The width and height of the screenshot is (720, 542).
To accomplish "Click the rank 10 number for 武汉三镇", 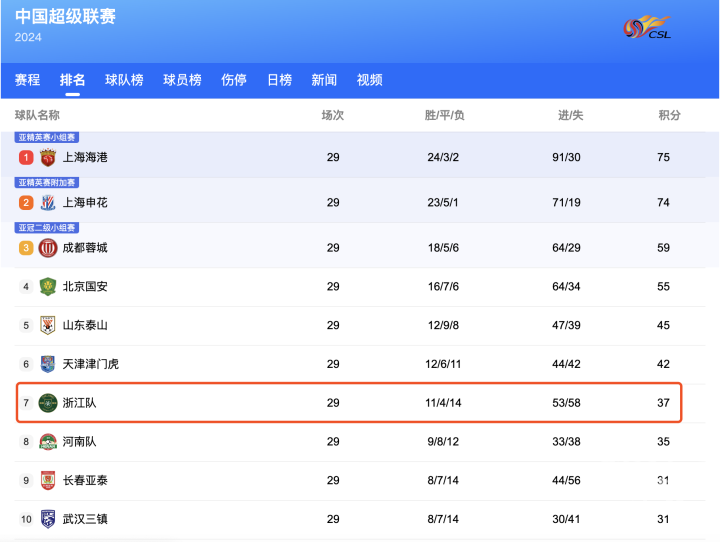I will 26,519.
